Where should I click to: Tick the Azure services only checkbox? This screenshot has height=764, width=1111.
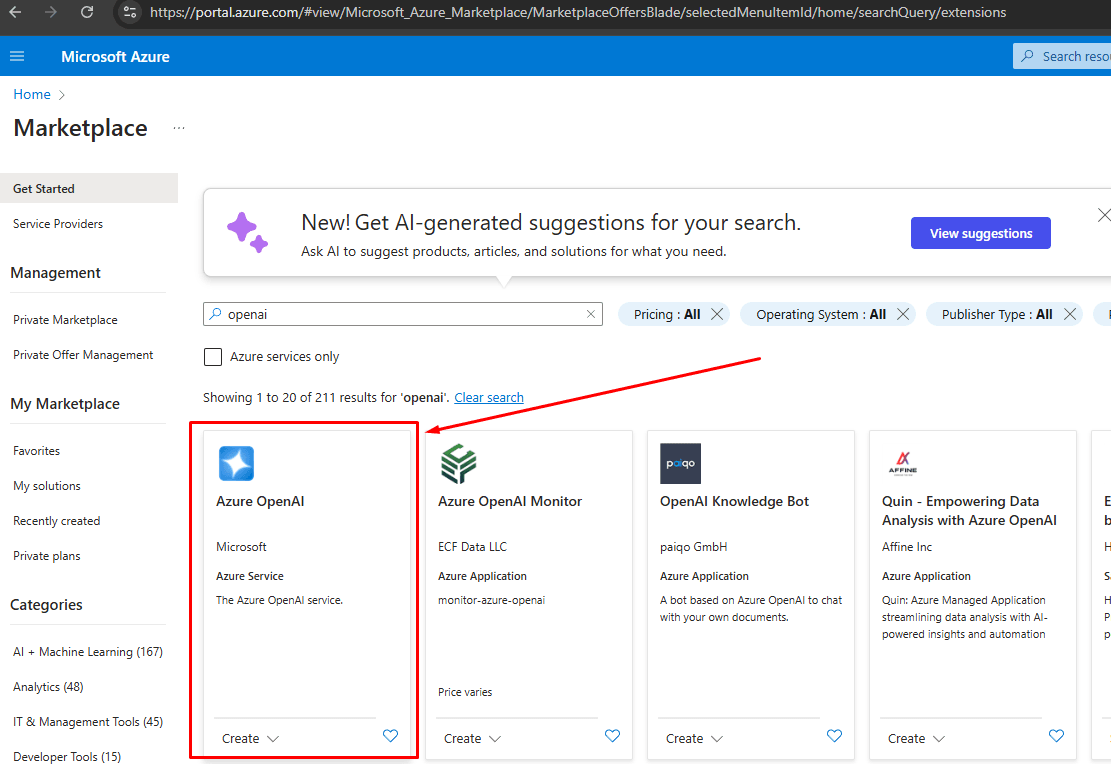(x=213, y=356)
